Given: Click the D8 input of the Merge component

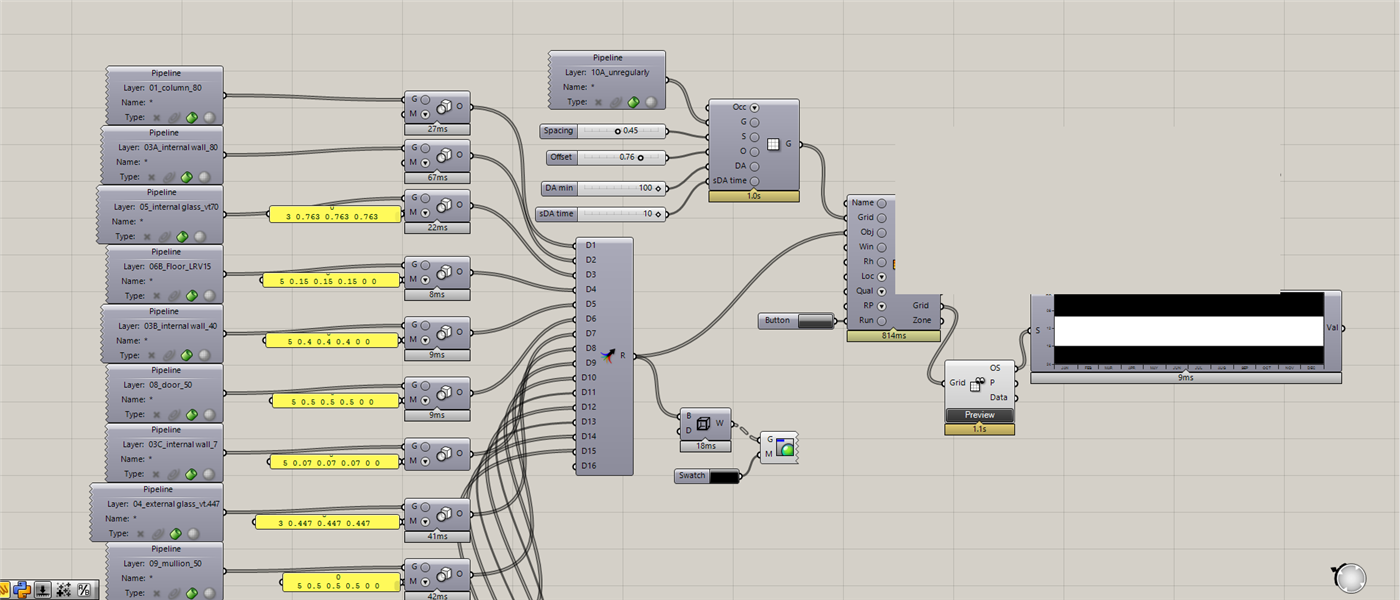Looking at the screenshot, I should point(590,348).
